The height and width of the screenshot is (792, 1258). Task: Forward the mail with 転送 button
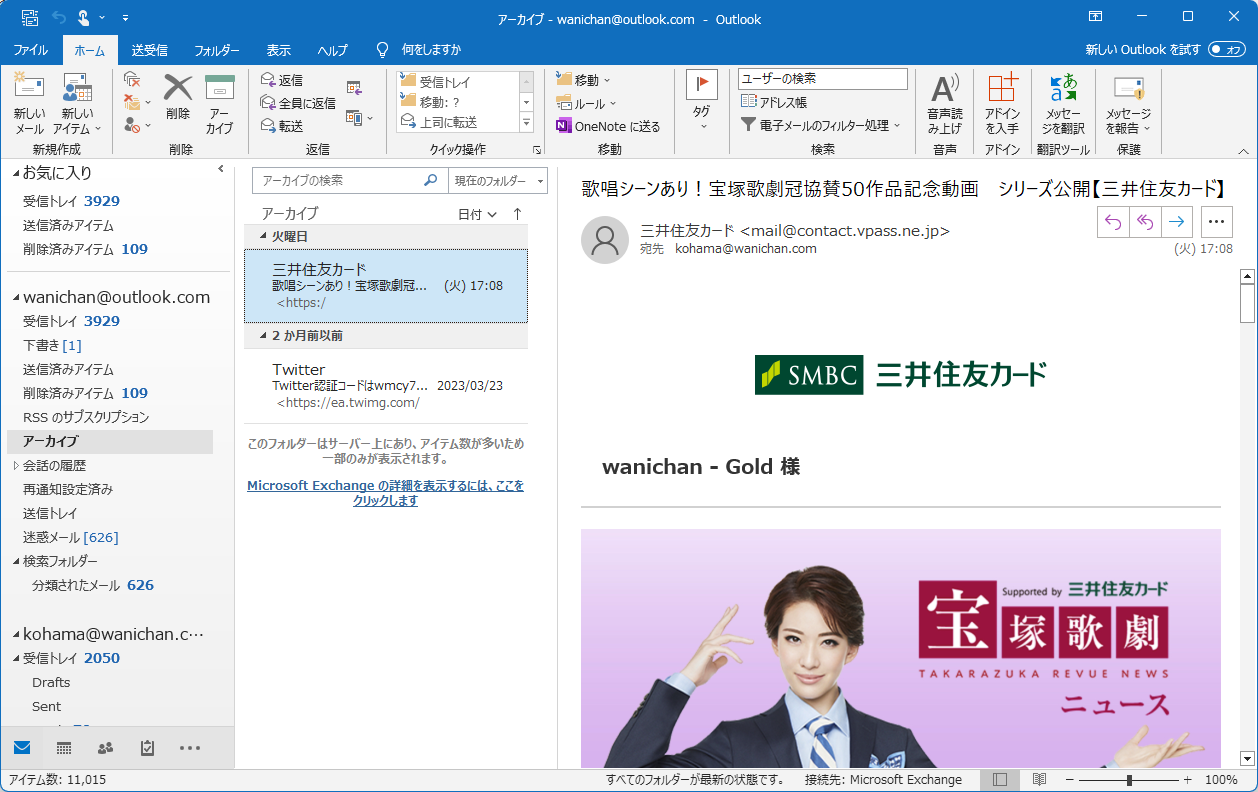(x=282, y=125)
